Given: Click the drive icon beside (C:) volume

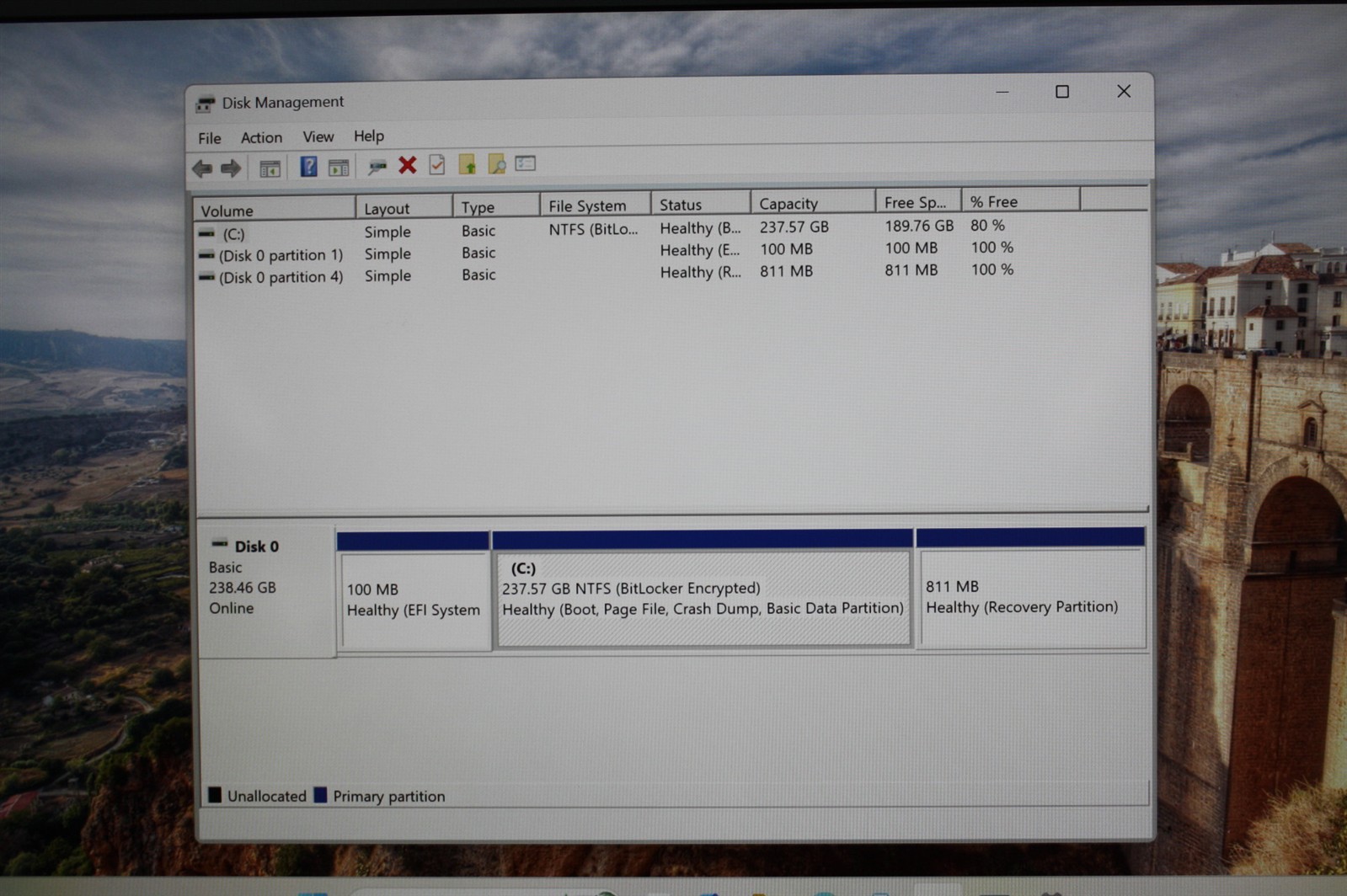Looking at the screenshot, I should pos(206,233).
